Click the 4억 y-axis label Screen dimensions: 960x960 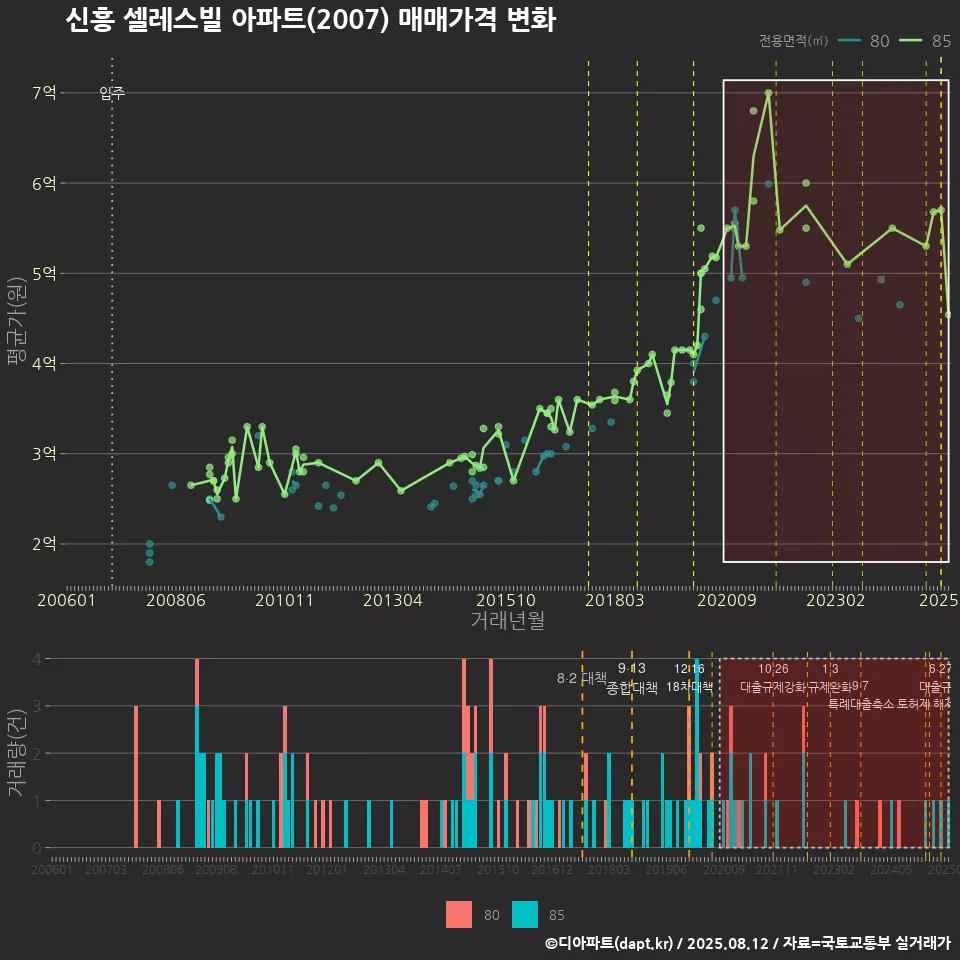44,363
